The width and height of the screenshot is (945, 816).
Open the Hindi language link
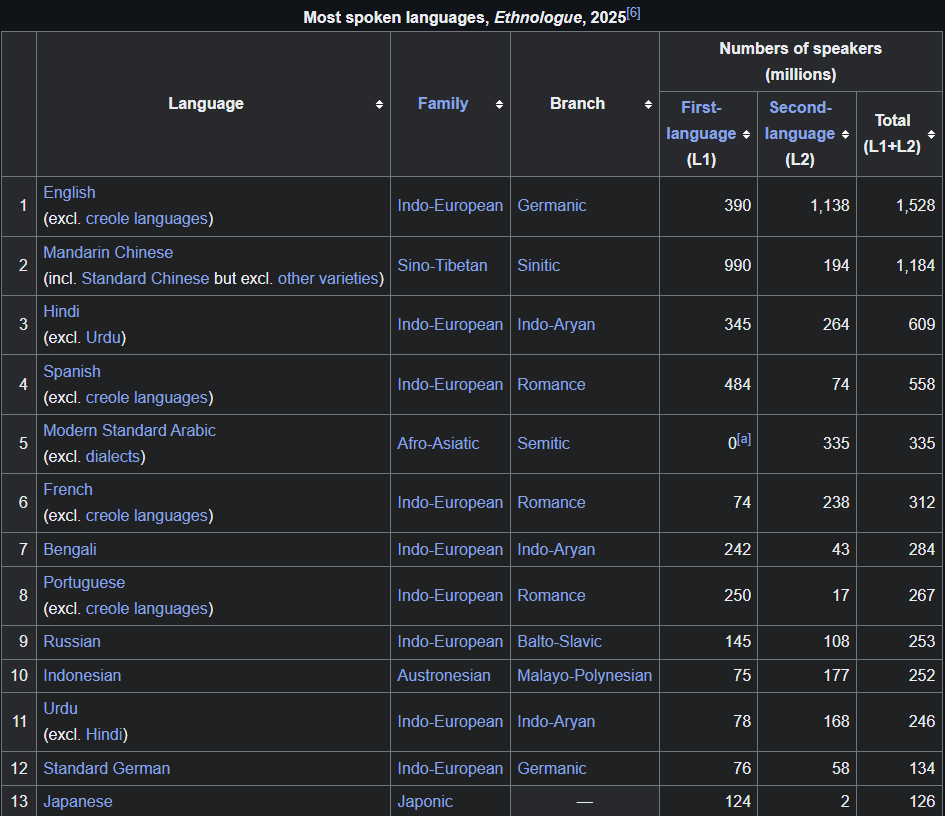61,311
